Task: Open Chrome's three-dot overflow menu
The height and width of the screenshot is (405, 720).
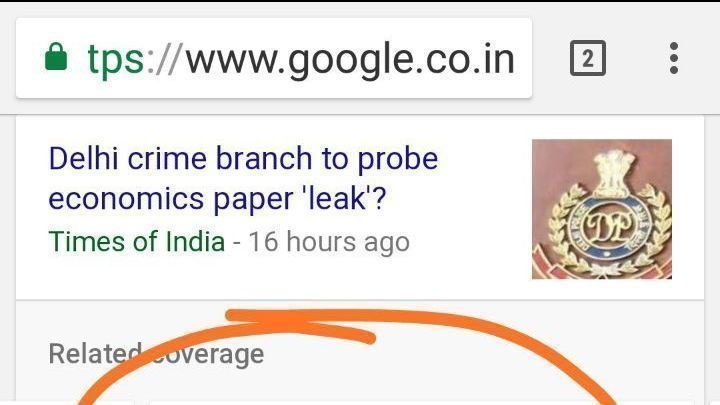Action: click(x=674, y=58)
